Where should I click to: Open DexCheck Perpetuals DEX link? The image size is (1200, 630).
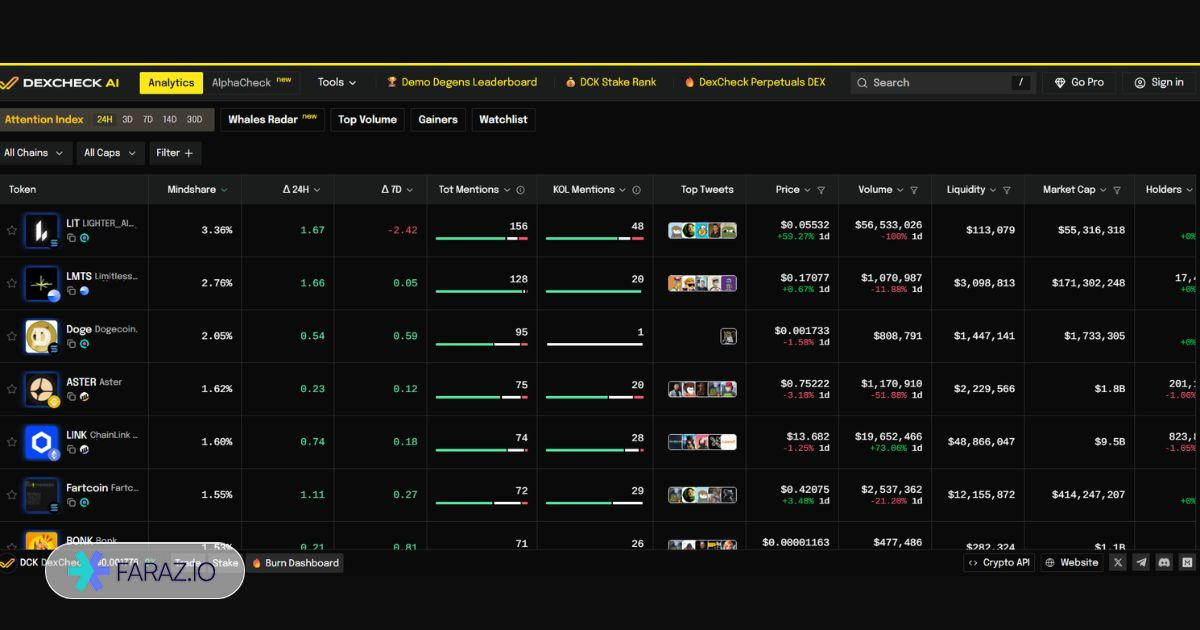[x=755, y=82]
